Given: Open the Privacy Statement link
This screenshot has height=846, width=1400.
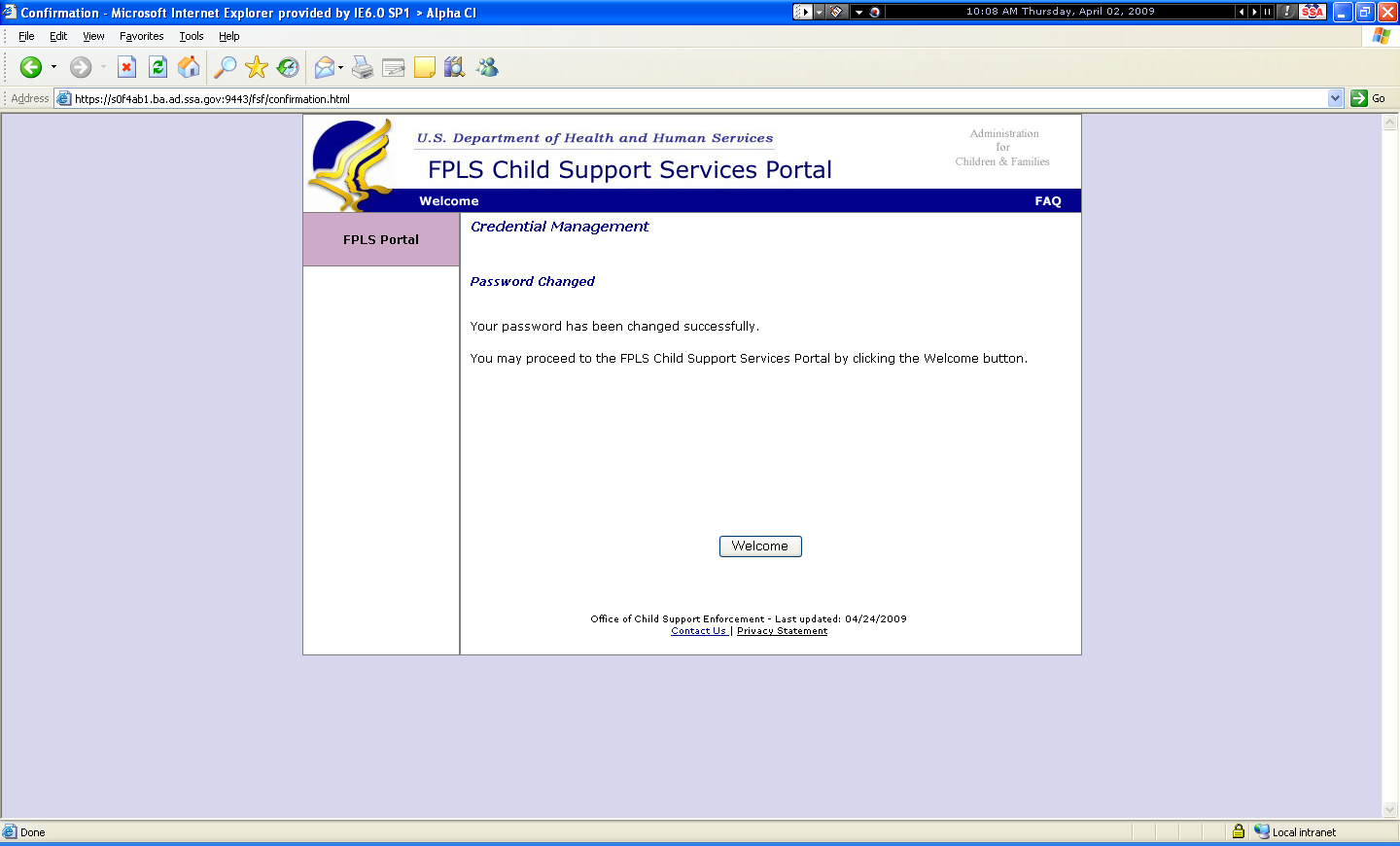Looking at the screenshot, I should click(x=783, y=631).
